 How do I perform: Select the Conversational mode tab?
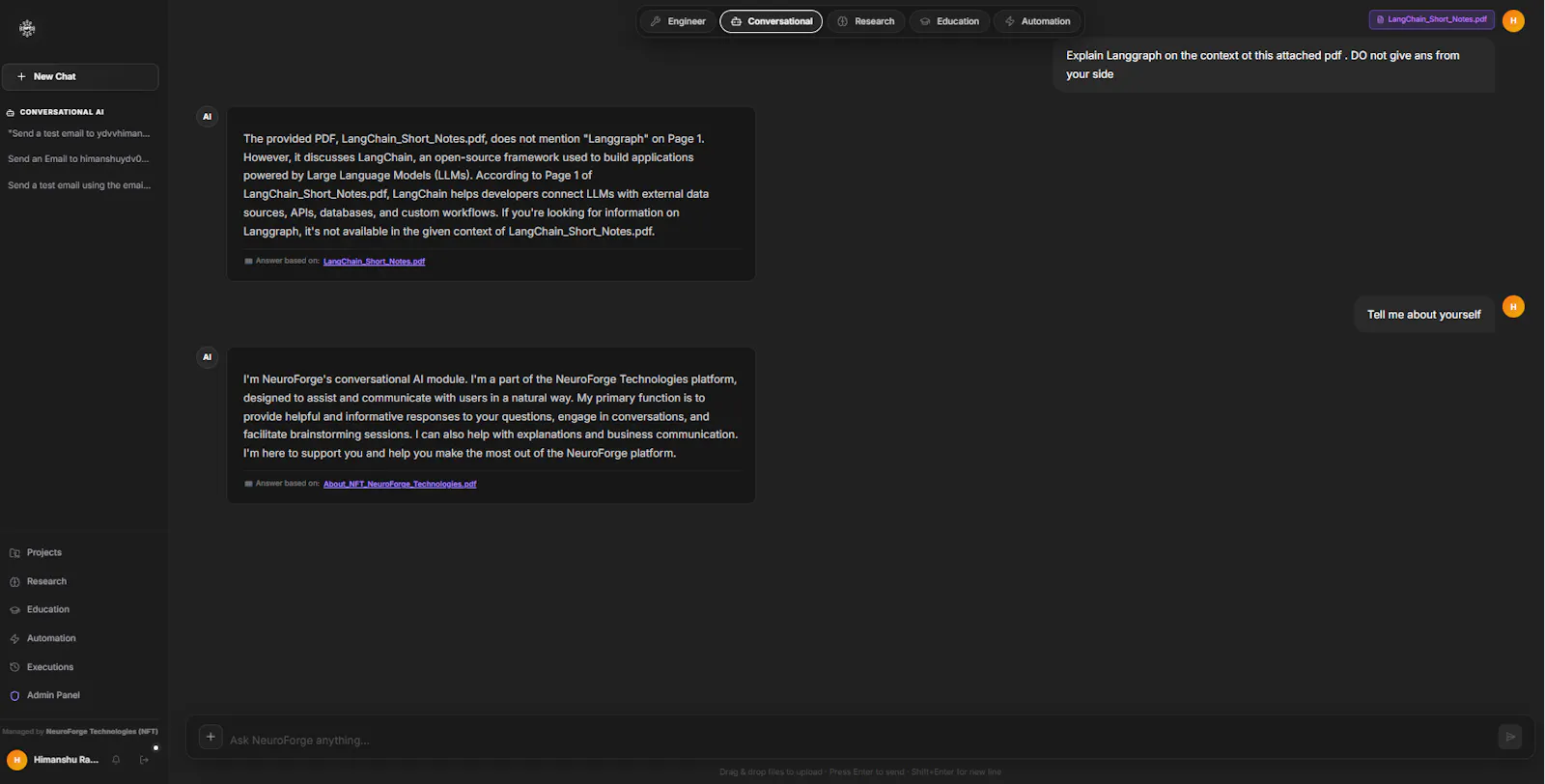point(771,21)
